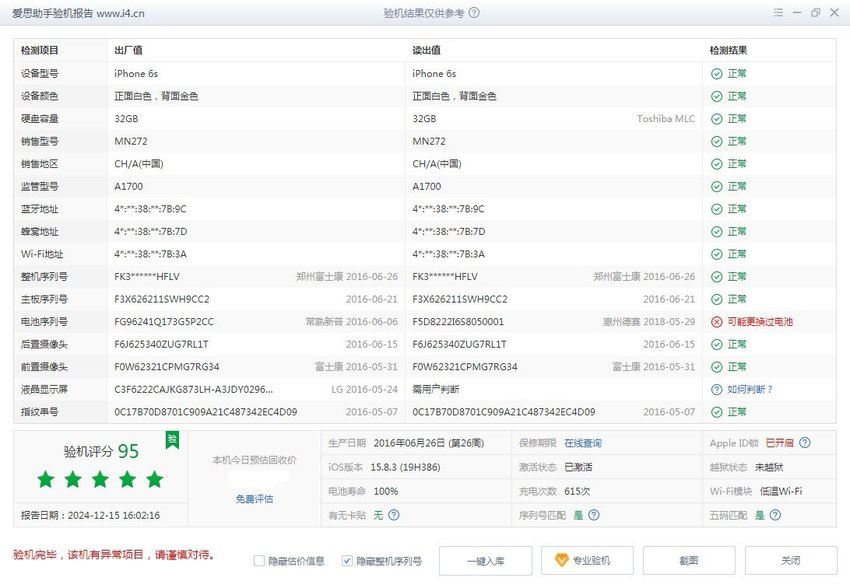This screenshot has height=588, width=850.
Task: Click the 验机完毕 red warning message
Action: pos(114,555)
